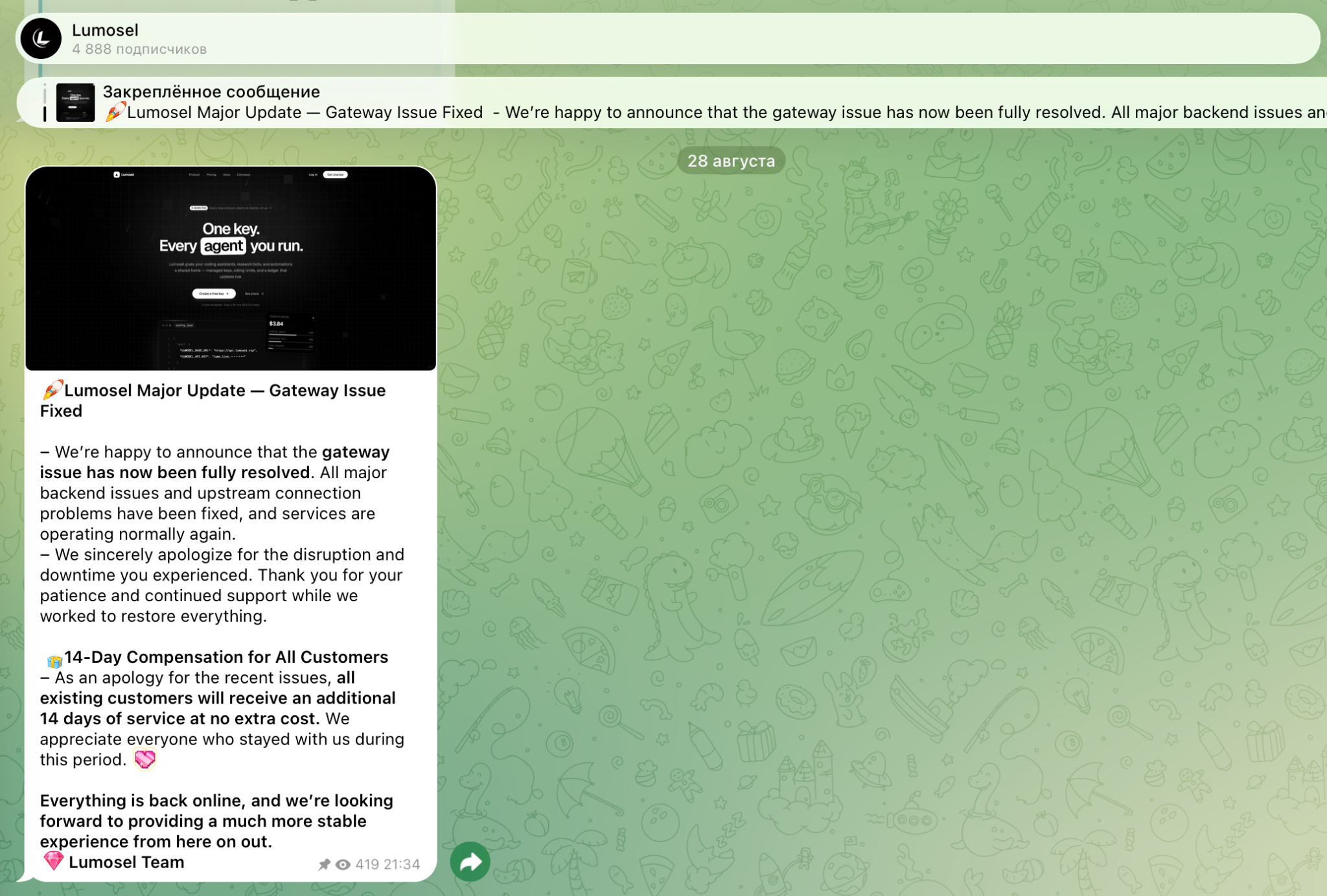Click the Lumosel channel name in header
The width and height of the screenshot is (1327, 896).
[x=105, y=30]
